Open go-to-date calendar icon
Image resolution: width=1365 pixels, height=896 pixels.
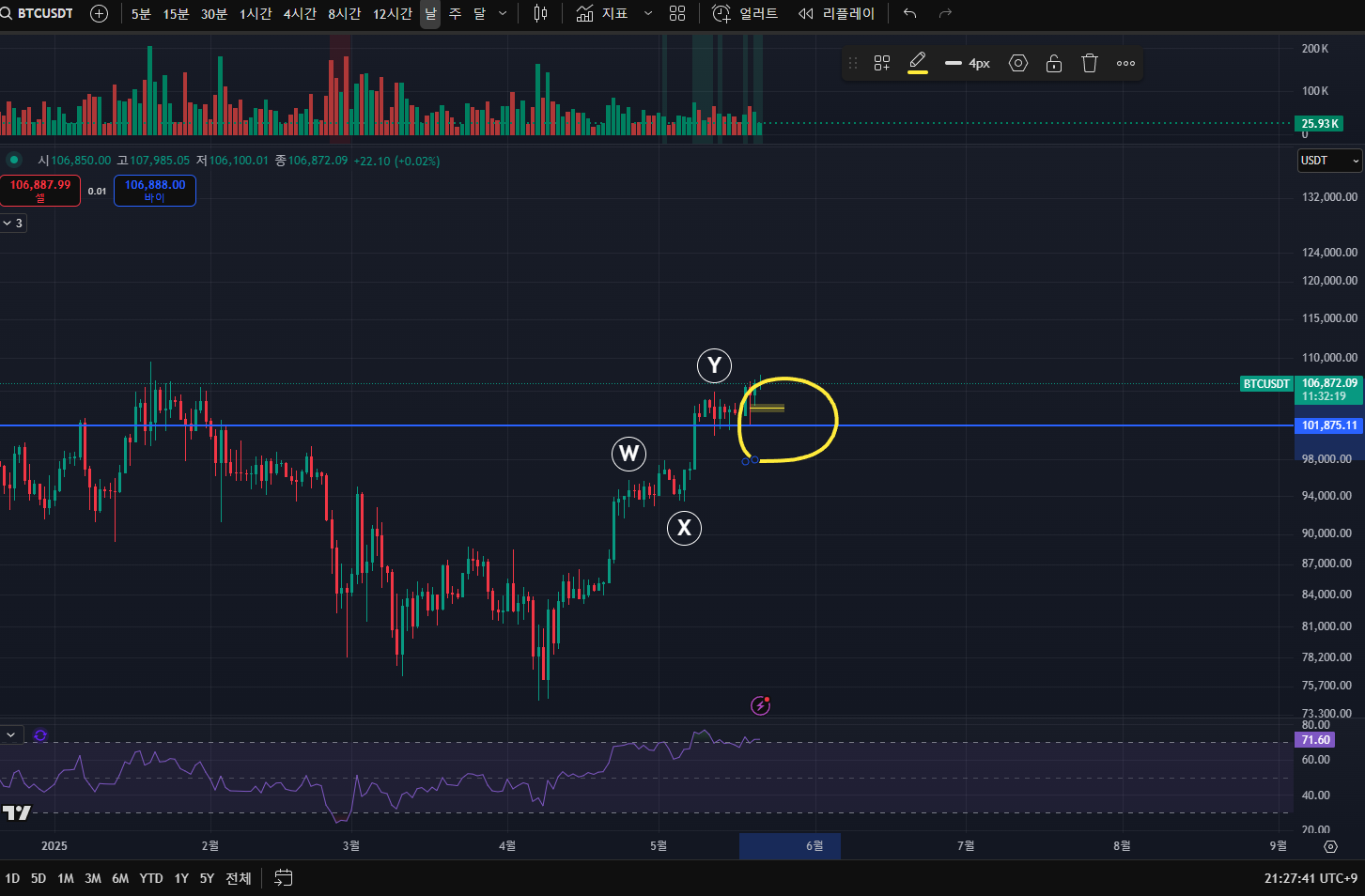284,878
